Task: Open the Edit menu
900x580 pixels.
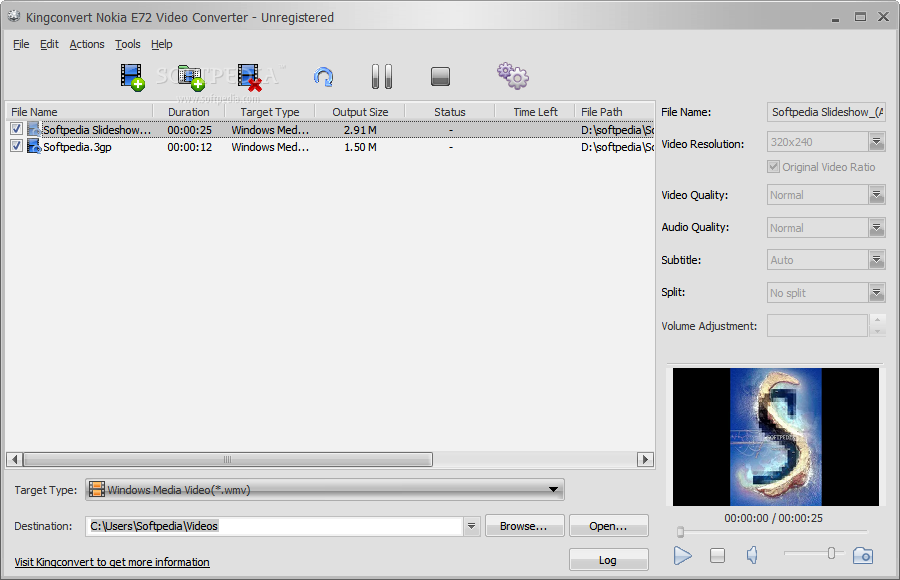Action: pyautogui.click(x=49, y=44)
